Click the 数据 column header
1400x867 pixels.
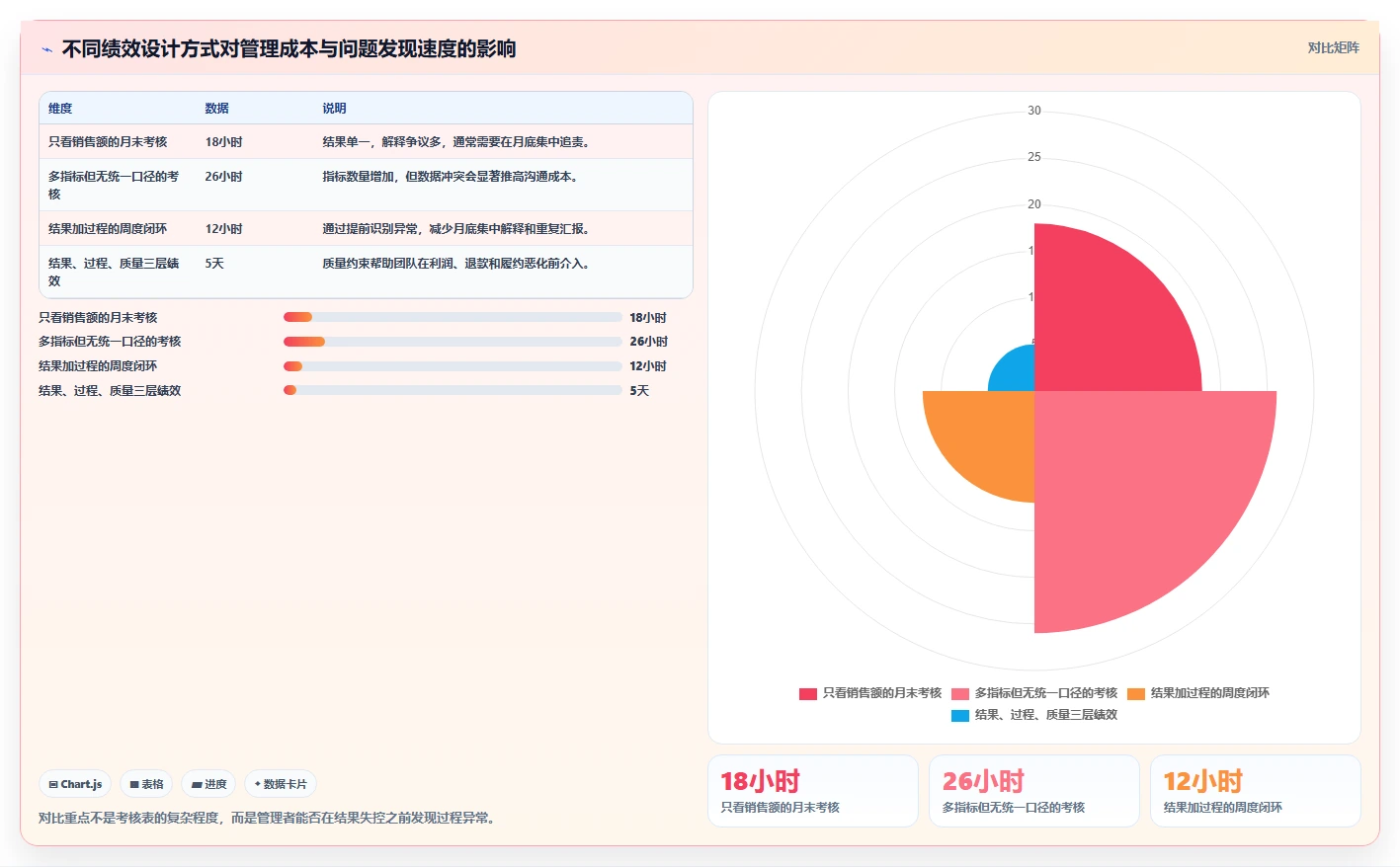pos(217,109)
